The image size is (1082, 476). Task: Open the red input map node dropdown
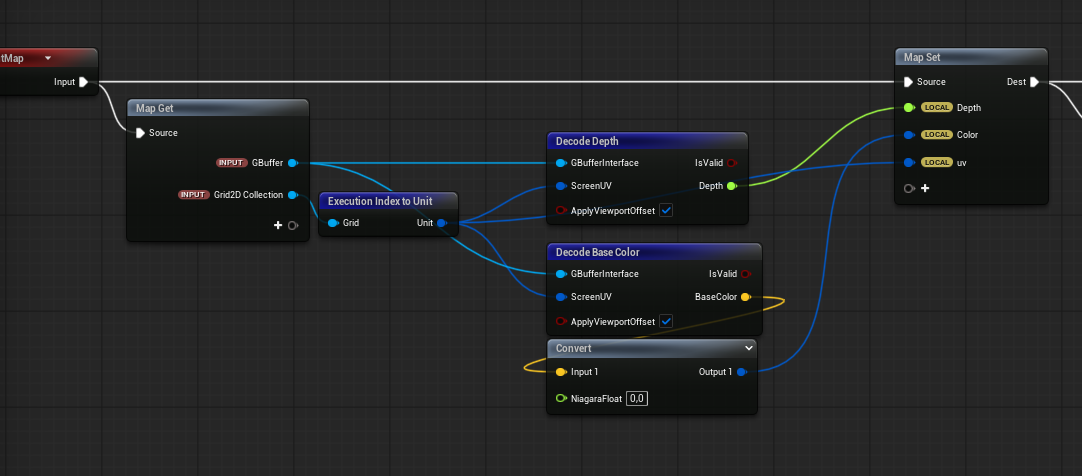tap(47, 58)
